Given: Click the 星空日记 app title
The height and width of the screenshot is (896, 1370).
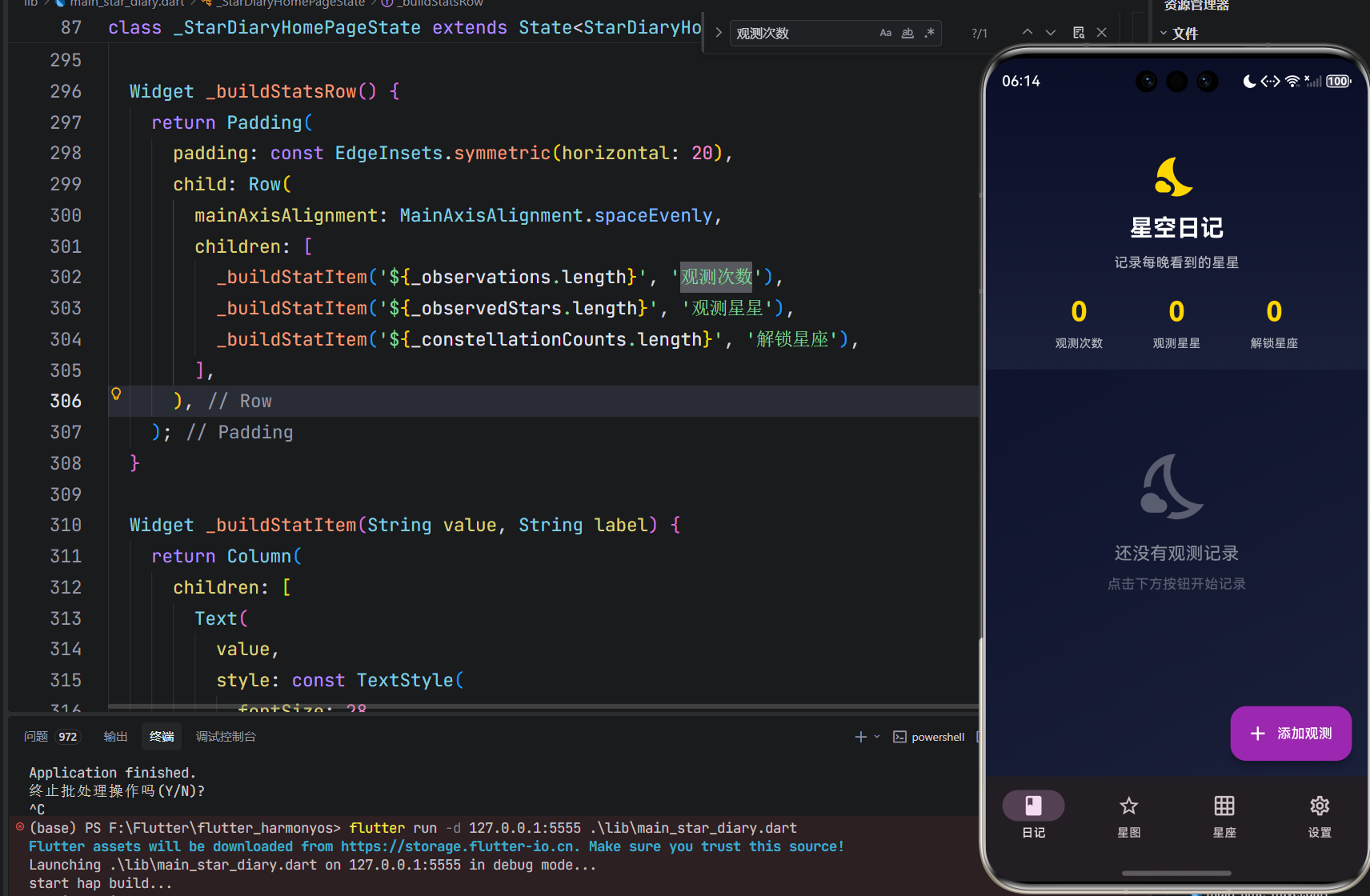Looking at the screenshot, I should pyautogui.click(x=1176, y=228).
